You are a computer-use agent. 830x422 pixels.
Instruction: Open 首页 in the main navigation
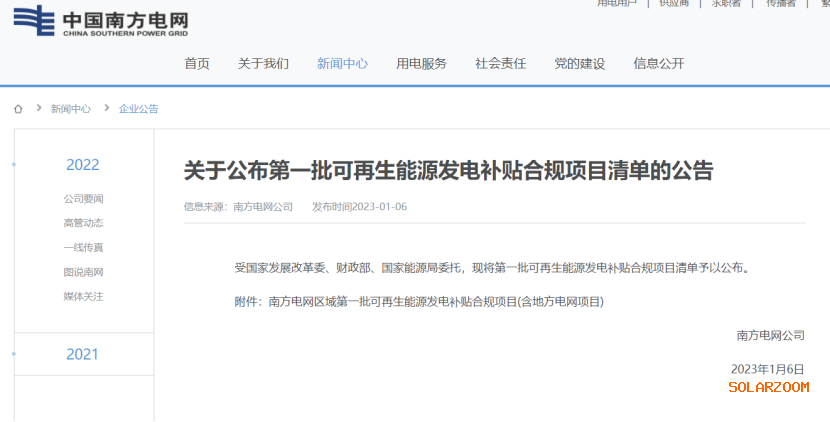pyautogui.click(x=197, y=63)
